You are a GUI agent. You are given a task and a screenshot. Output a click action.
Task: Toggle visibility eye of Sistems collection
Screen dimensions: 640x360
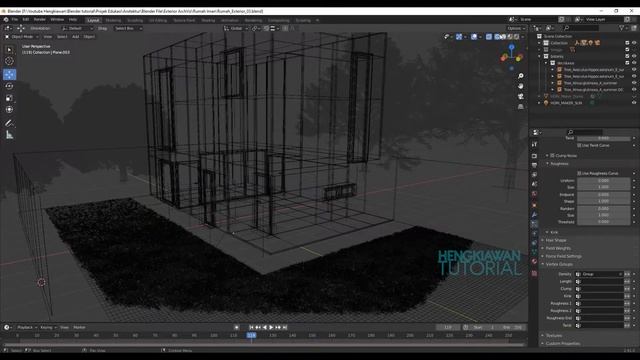coord(634,56)
